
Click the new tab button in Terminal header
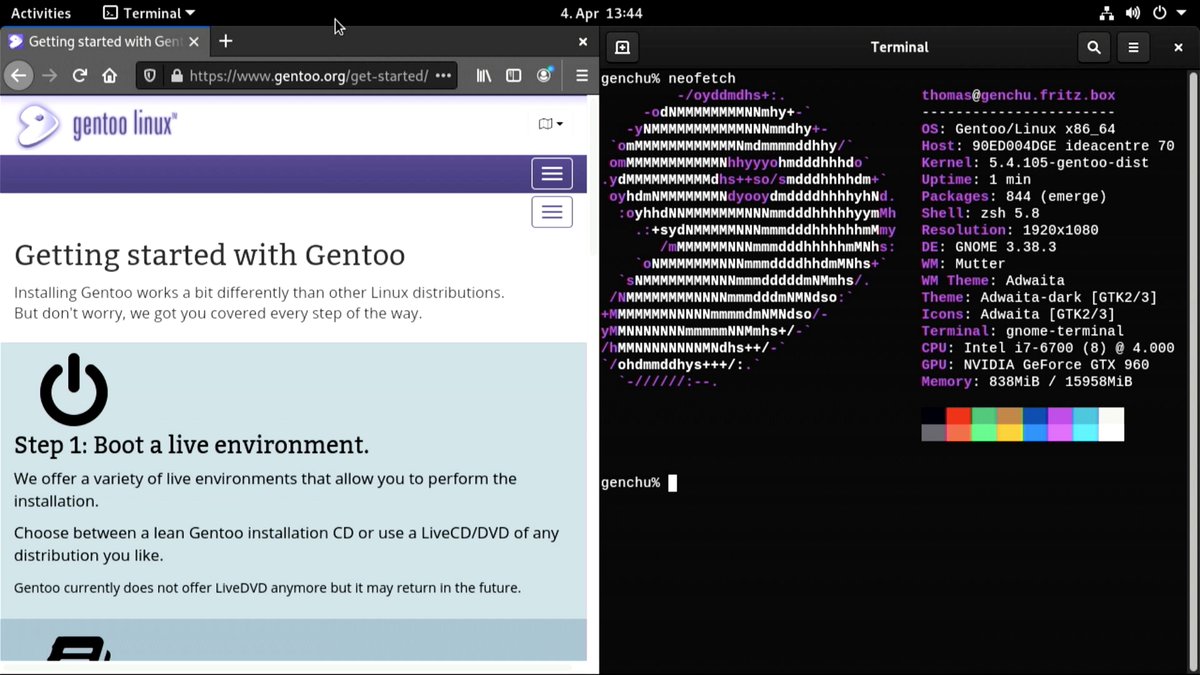(x=622, y=47)
